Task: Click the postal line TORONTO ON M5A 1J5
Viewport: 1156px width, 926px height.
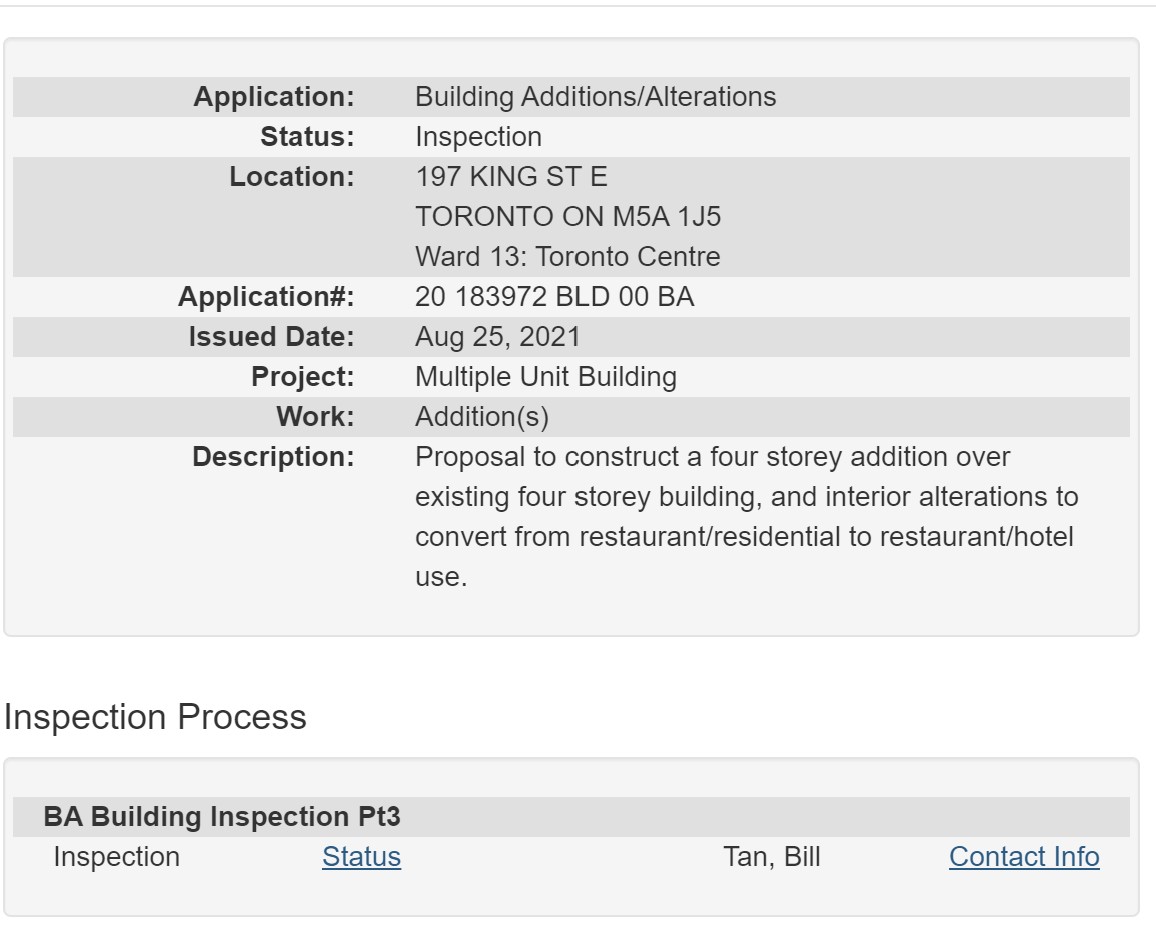Action: pos(567,217)
